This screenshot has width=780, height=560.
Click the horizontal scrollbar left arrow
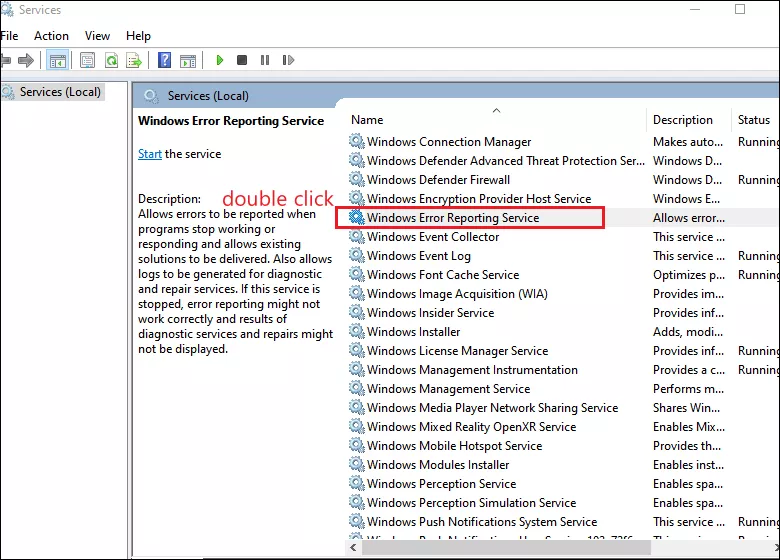pos(353,547)
